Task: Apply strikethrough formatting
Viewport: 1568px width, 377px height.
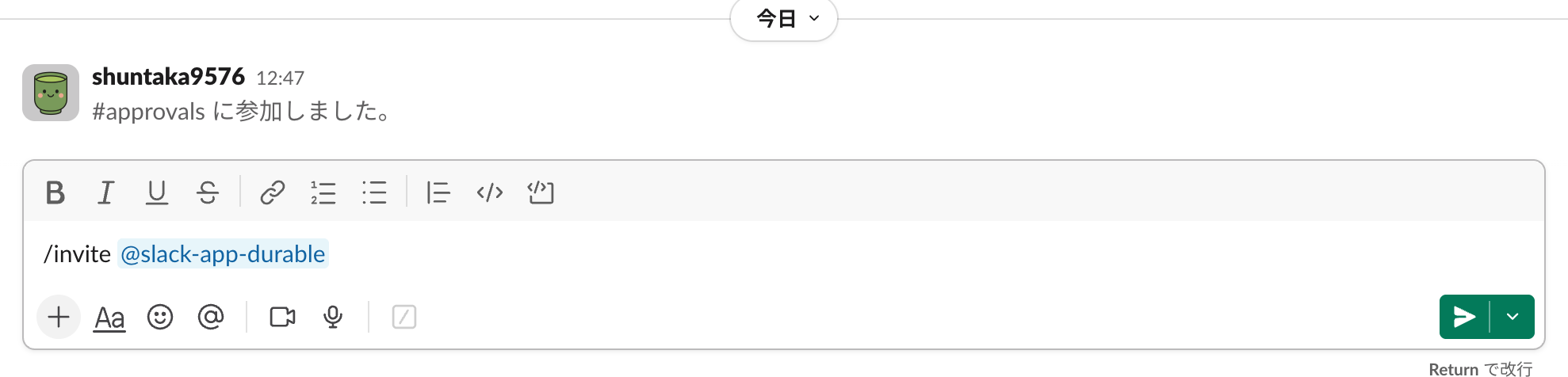Action: coord(208,192)
